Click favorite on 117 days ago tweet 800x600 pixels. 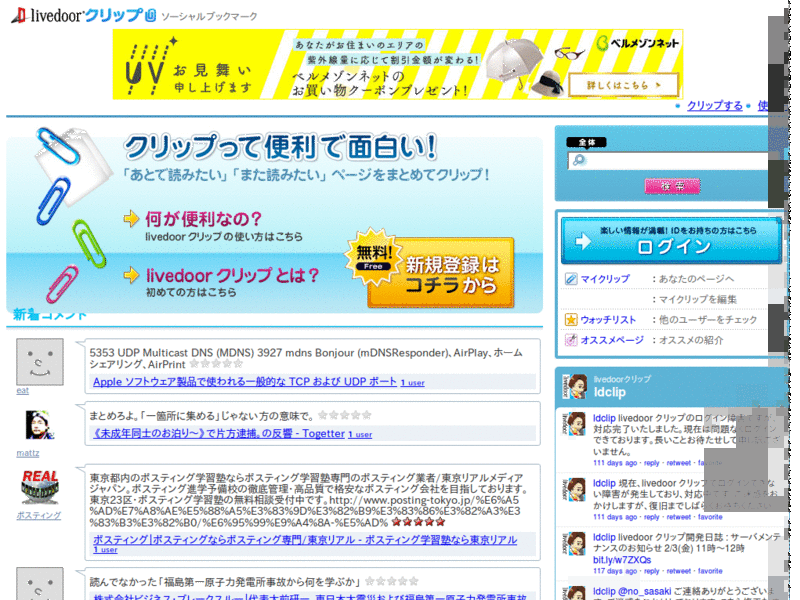pos(710,571)
